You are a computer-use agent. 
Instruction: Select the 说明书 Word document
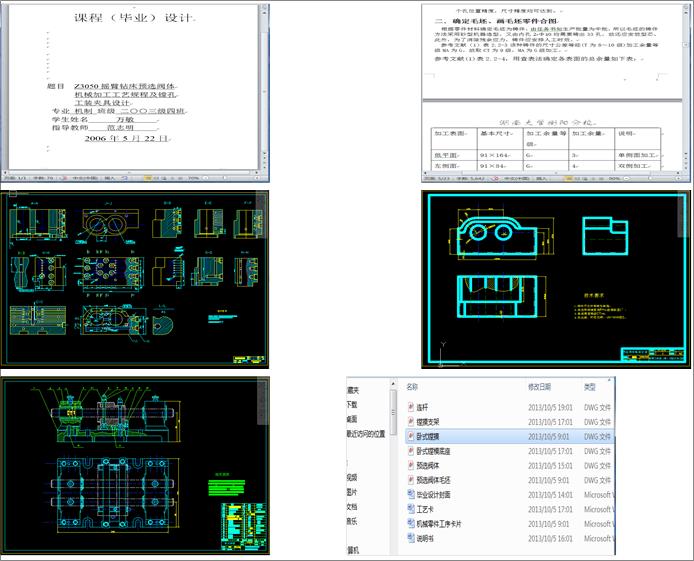click(x=509, y=538)
